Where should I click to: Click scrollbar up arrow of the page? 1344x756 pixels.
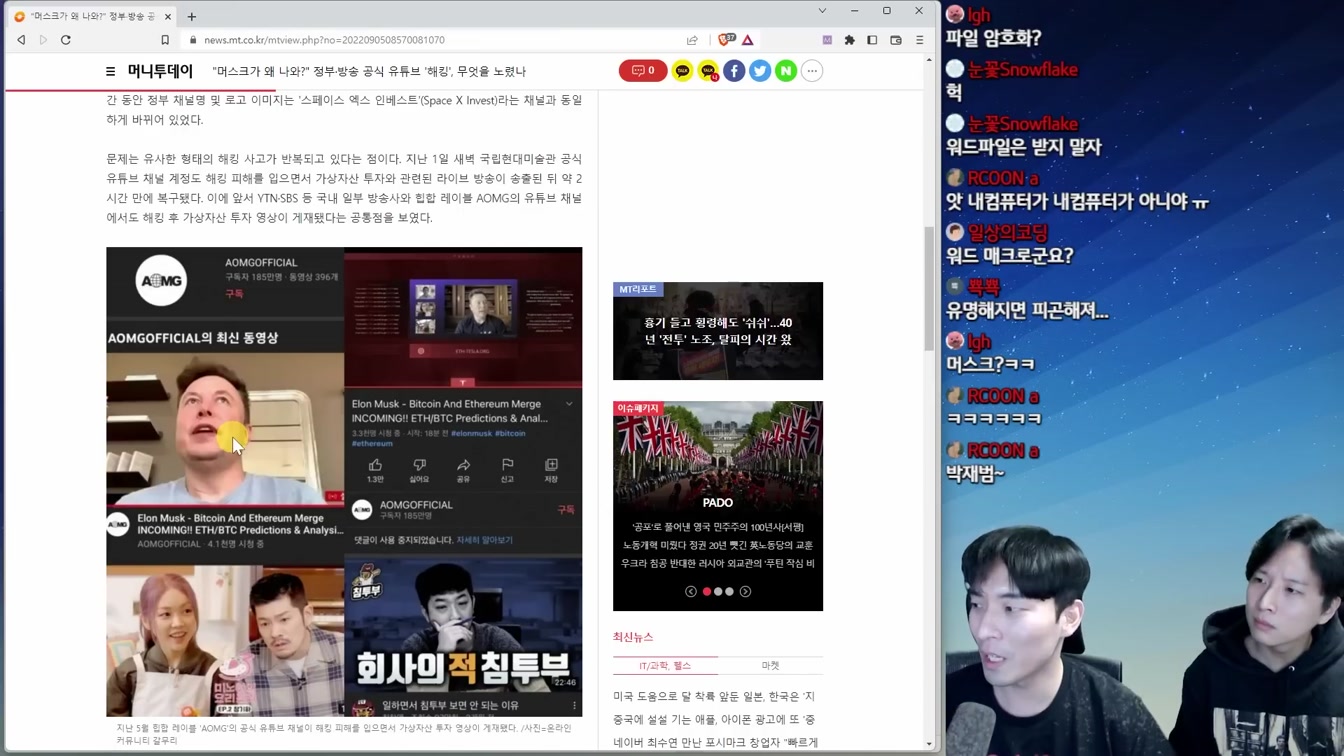(x=929, y=60)
